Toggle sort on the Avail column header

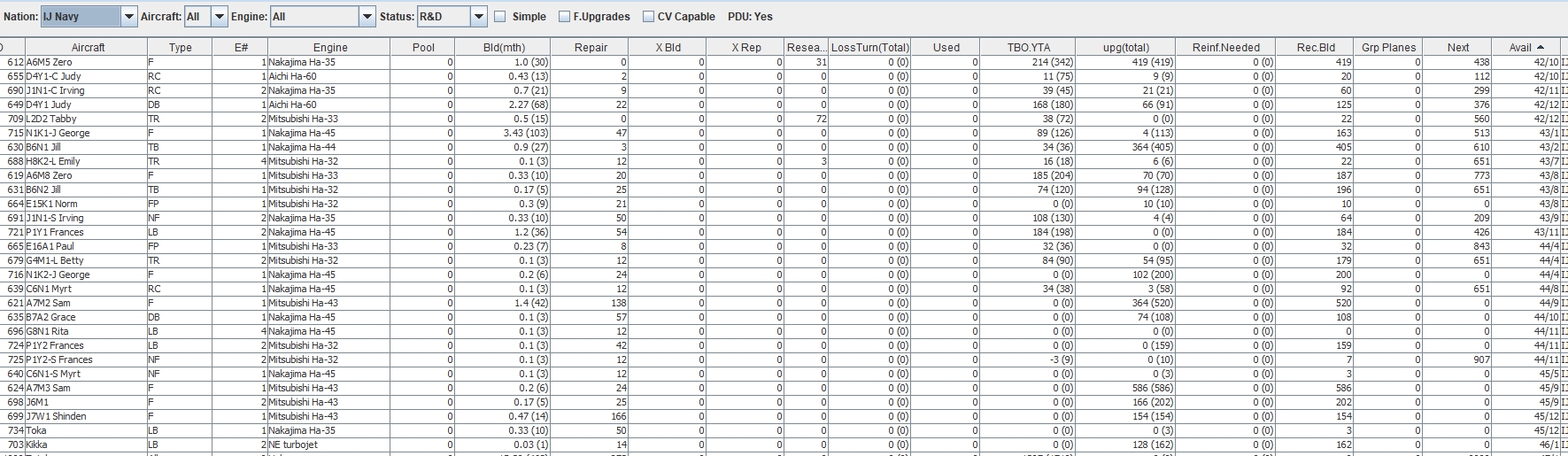pyautogui.click(x=1526, y=47)
